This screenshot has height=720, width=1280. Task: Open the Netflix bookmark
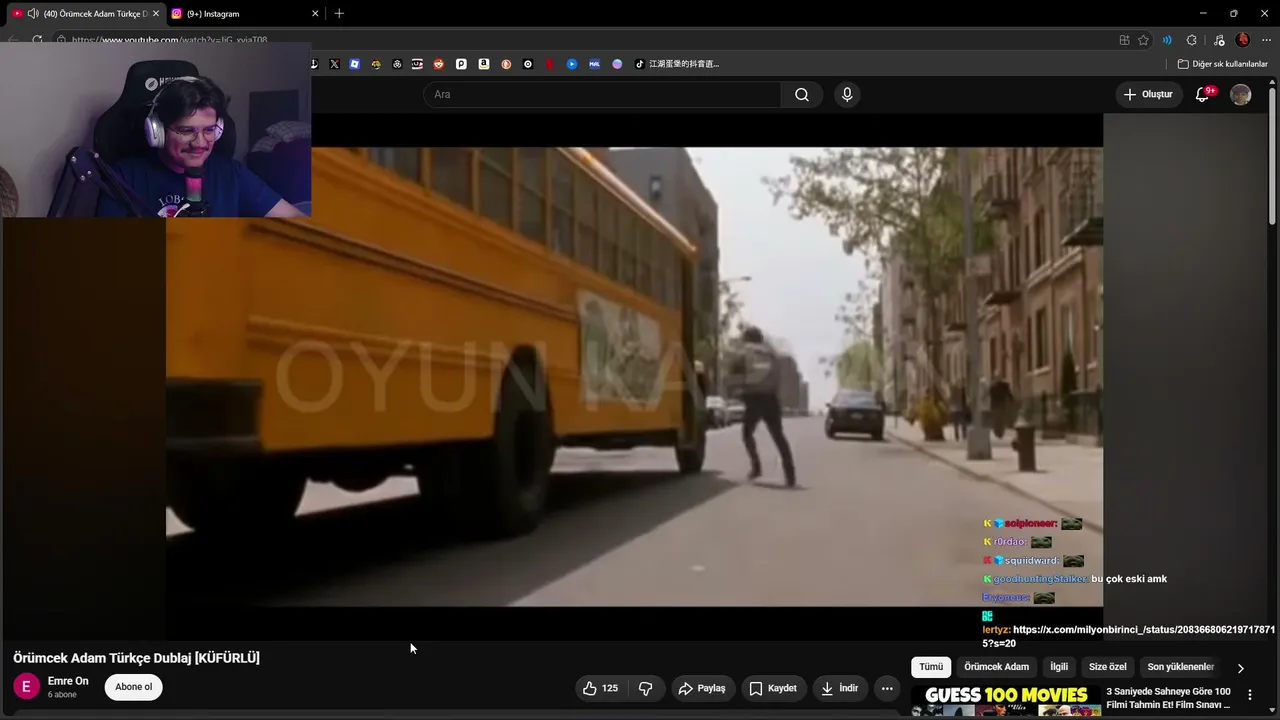550,64
